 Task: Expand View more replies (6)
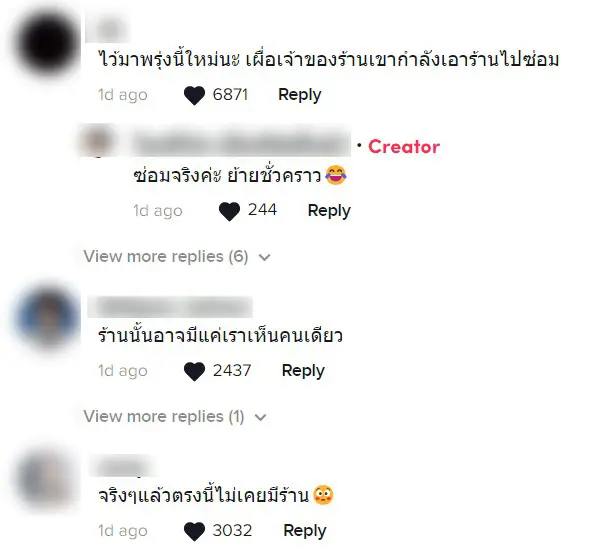coord(166,256)
